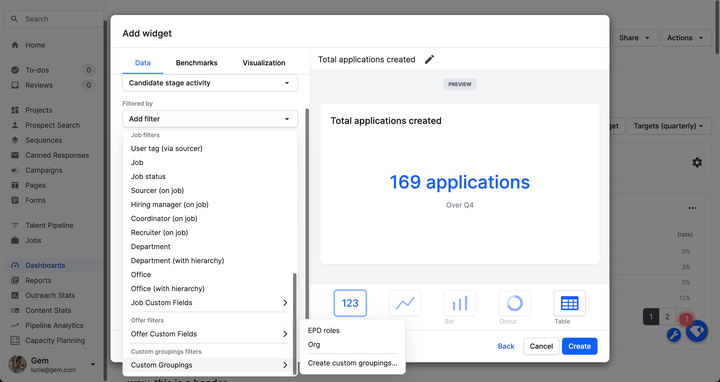The width and height of the screenshot is (720, 382).
Task: Go to page 2 of results
Action: [x=667, y=317]
